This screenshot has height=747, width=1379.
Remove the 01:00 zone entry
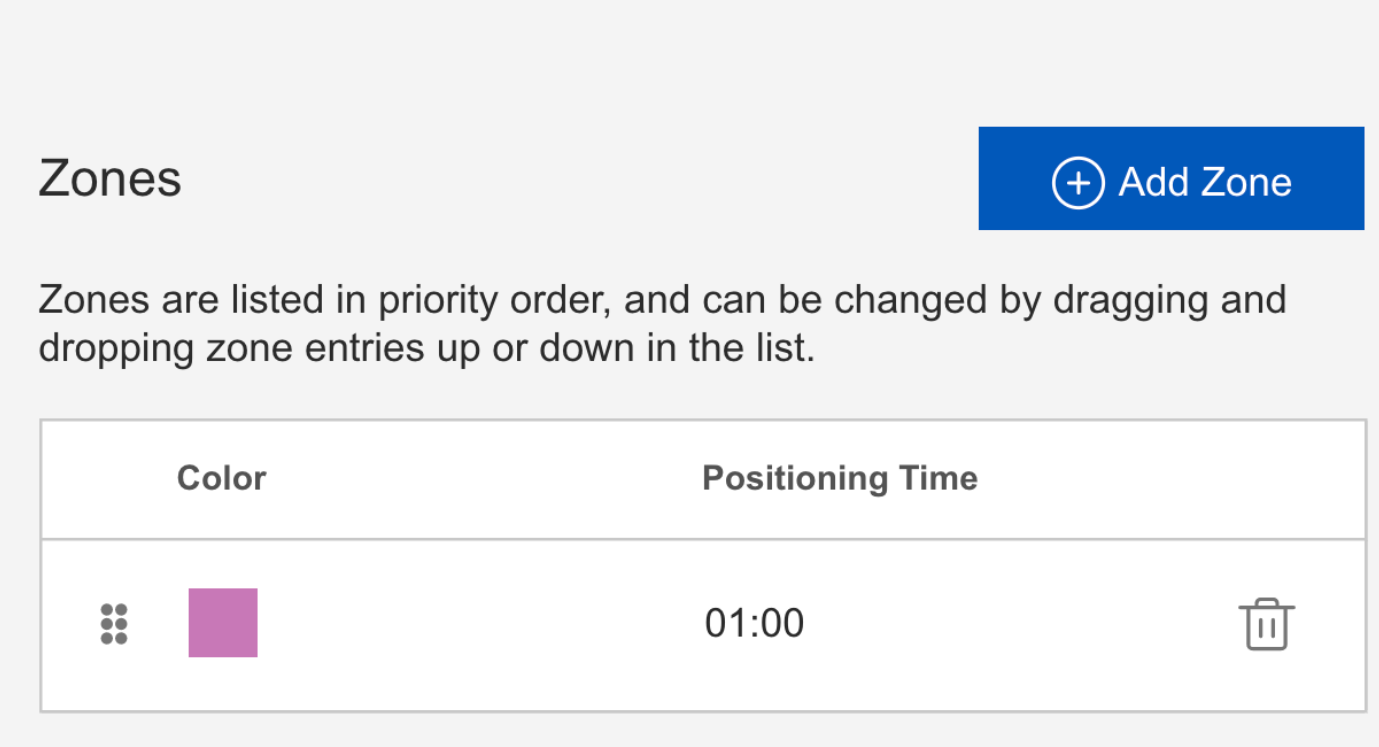pos(1266,624)
